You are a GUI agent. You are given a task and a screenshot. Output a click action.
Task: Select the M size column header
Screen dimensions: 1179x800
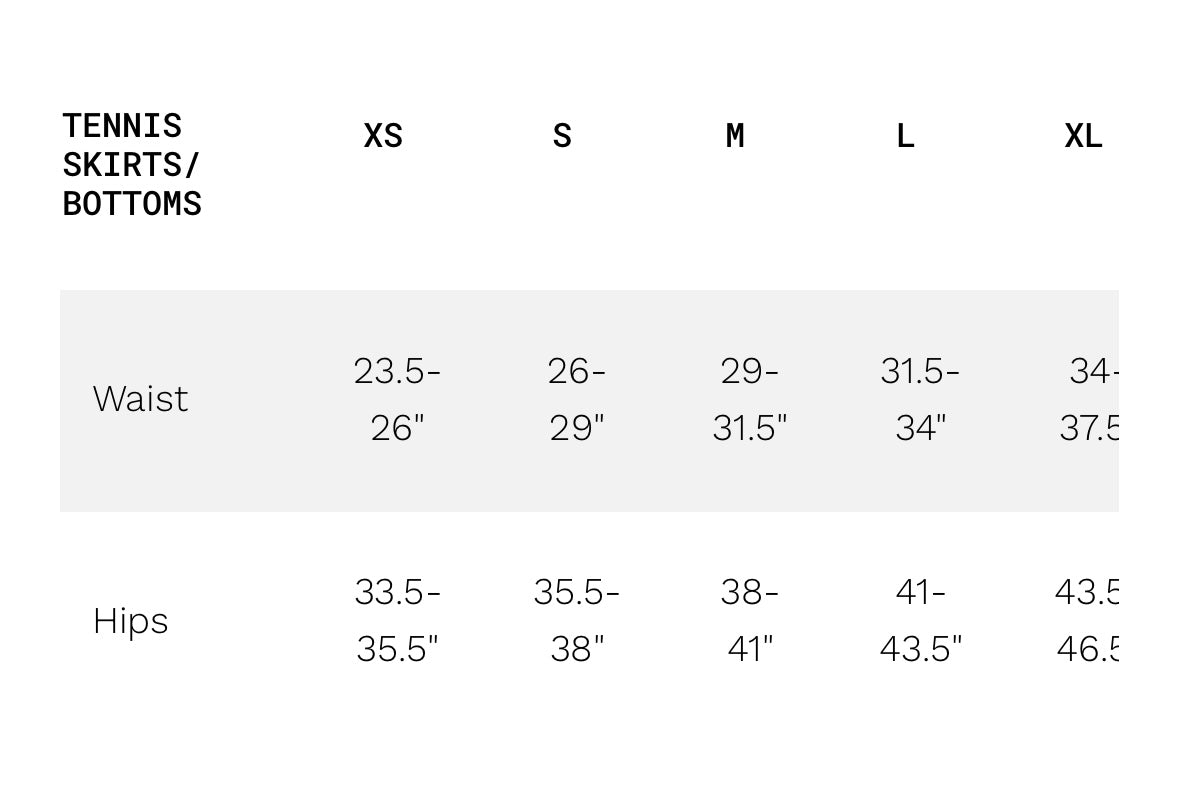(735, 136)
